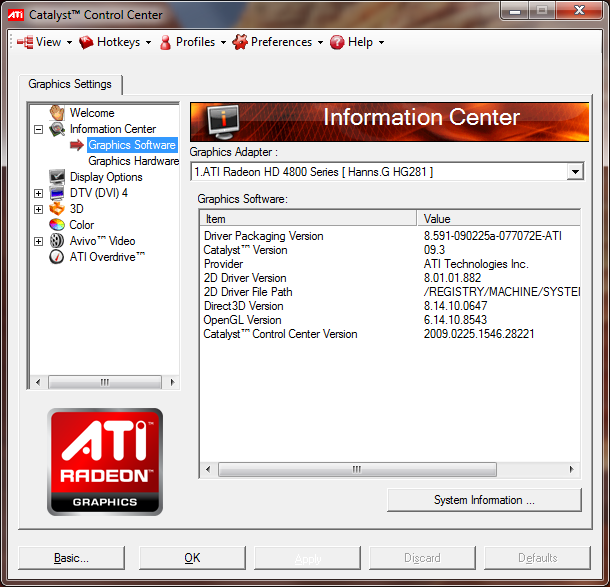610x587 pixels.
Task: Select Graphics Hardware in the tree
Action: (x=133, y=161)
